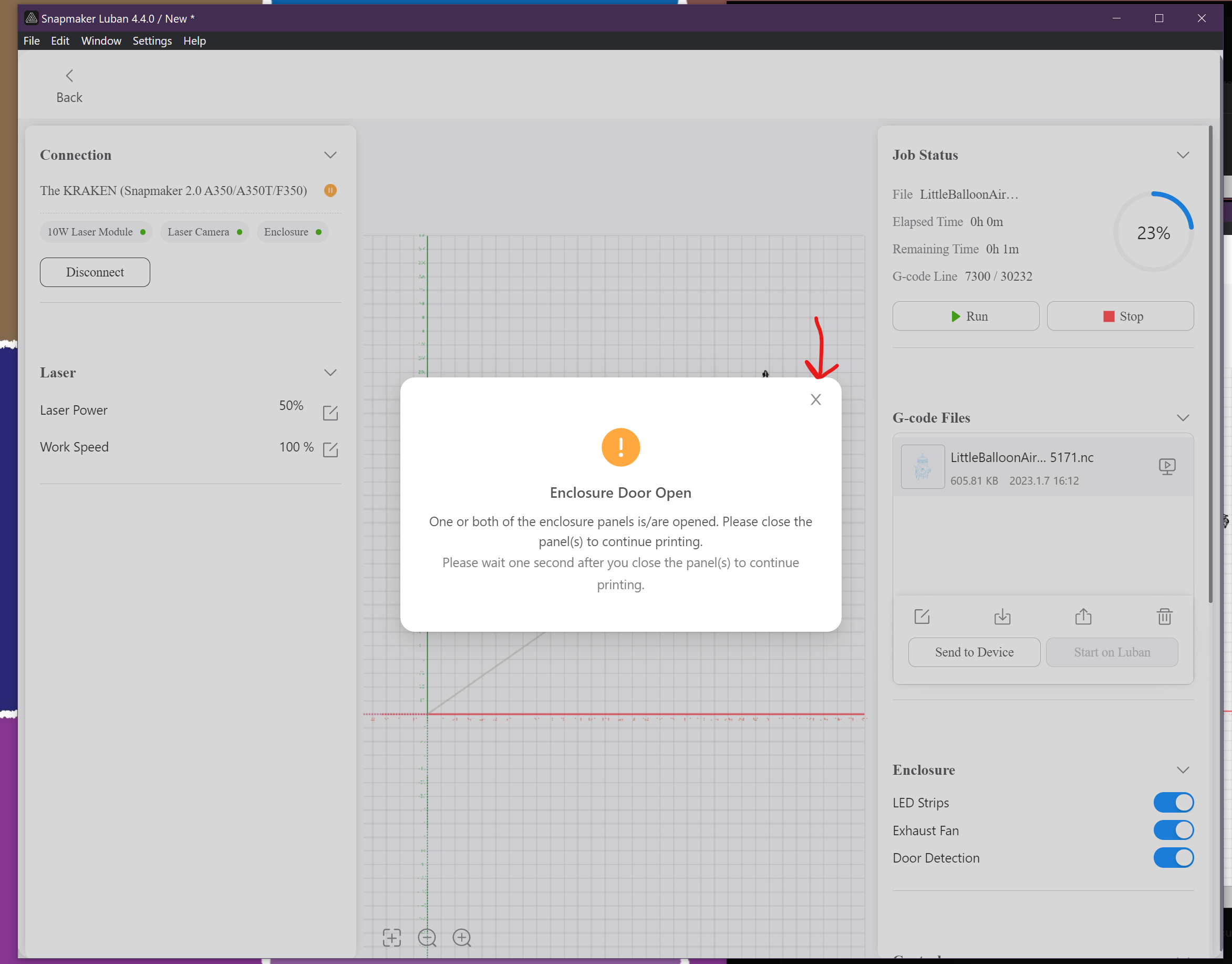Edit the Work Speed value

click(330, 450)
